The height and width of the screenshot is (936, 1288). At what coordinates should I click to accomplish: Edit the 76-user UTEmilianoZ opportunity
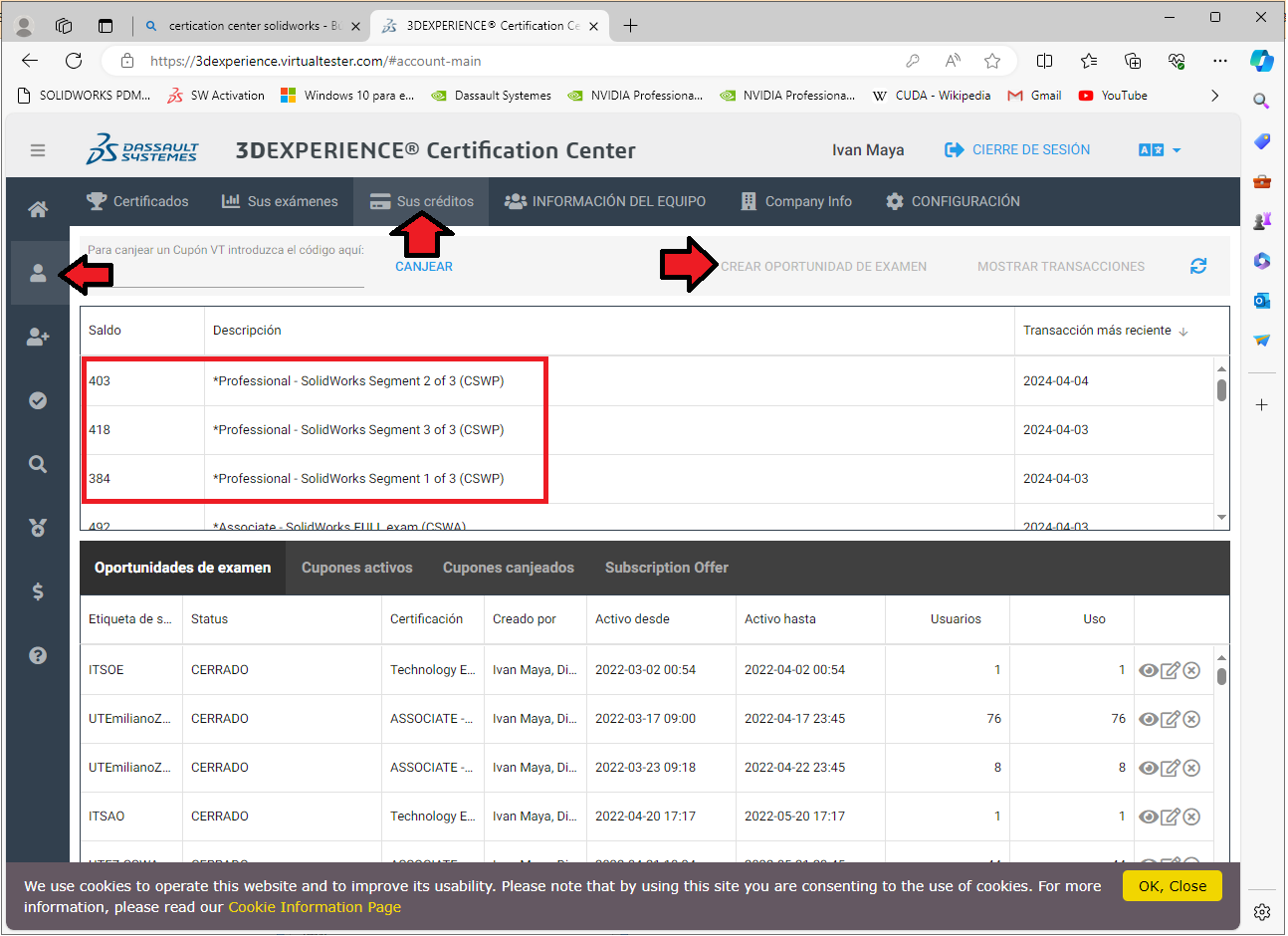tap(1171, 719)
